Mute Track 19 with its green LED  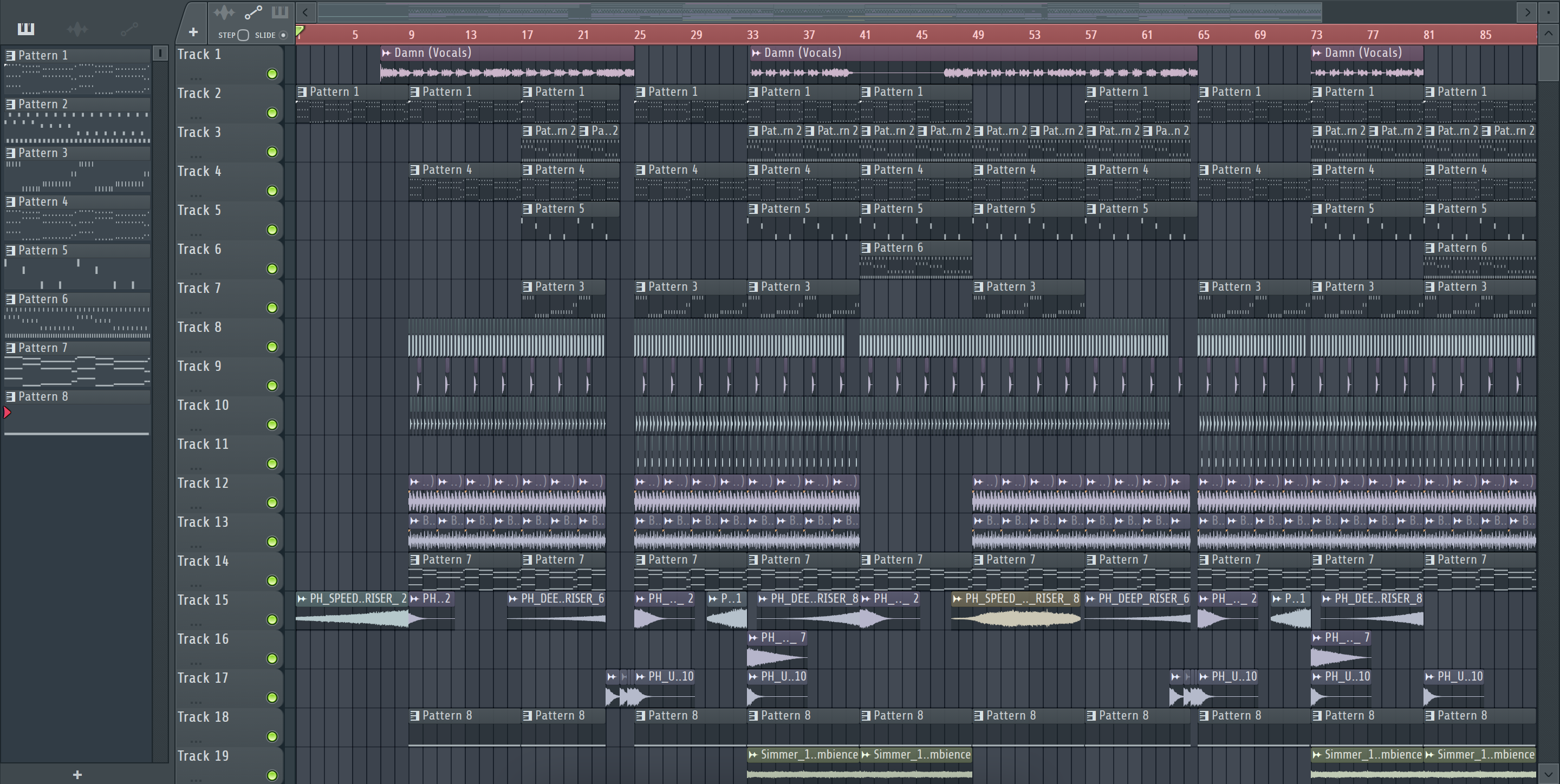click(272, 775)
